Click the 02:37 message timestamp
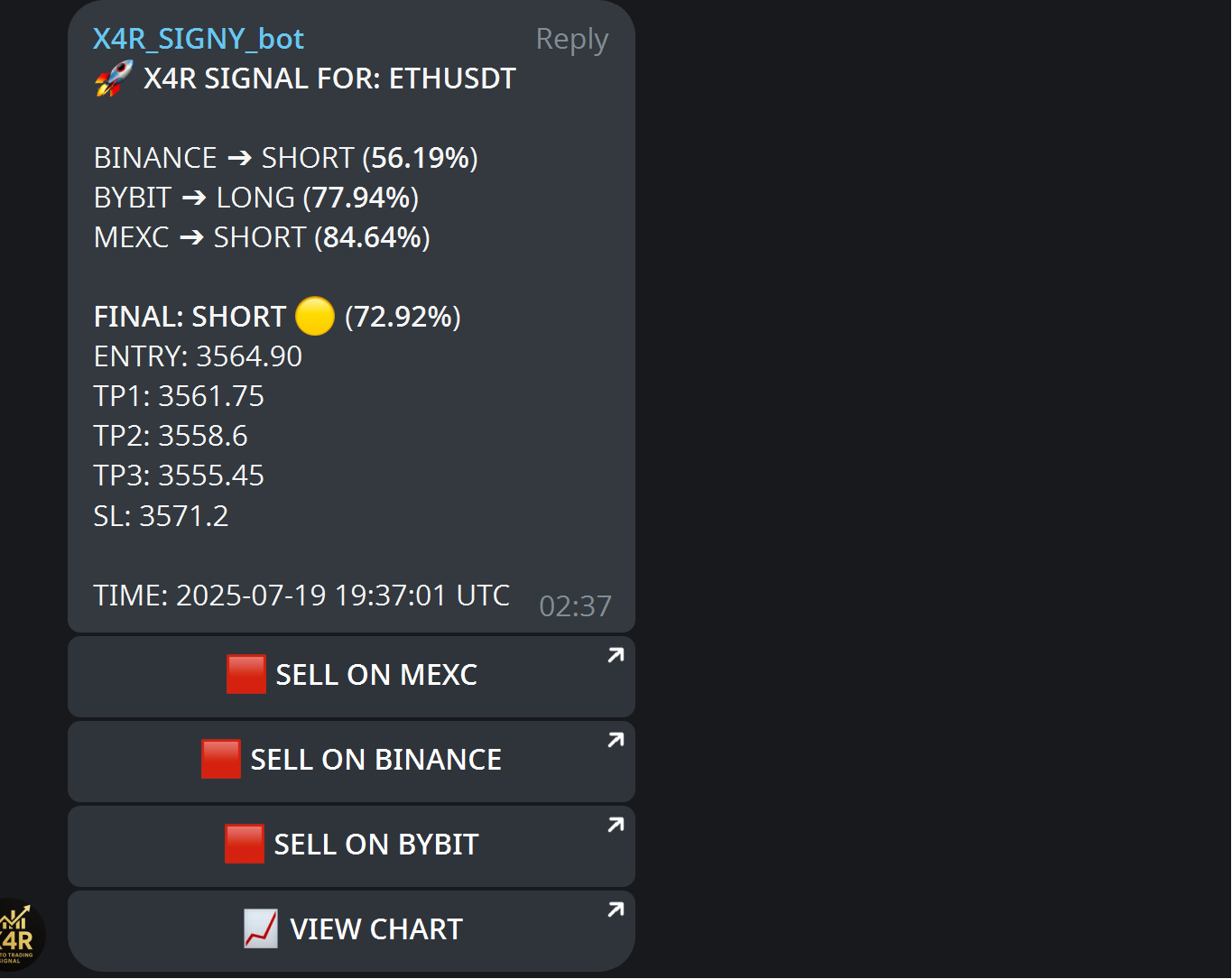1232x979 pixels. tap(575, 605)
